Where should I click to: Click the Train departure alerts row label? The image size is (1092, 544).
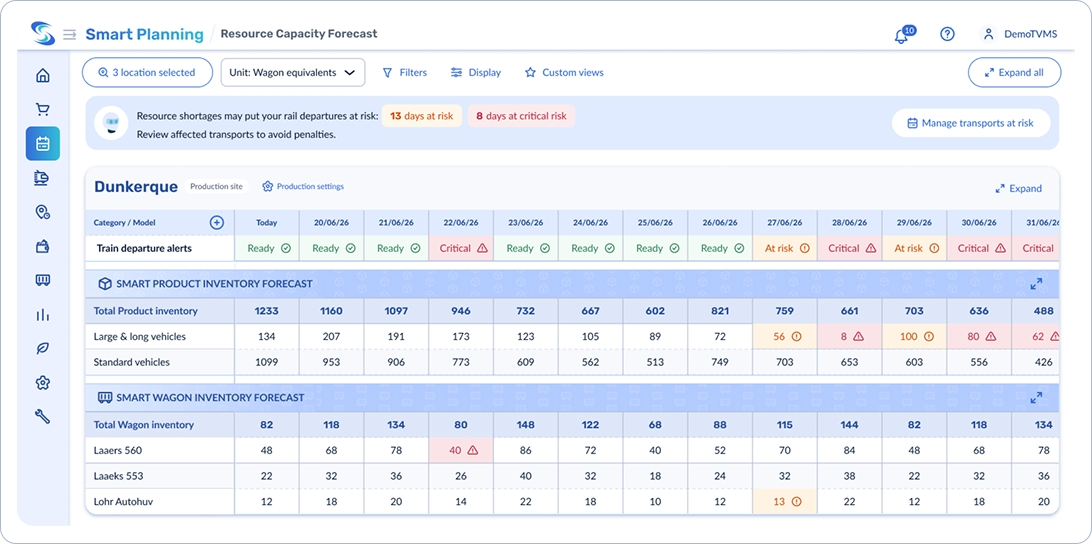[143, 248]
